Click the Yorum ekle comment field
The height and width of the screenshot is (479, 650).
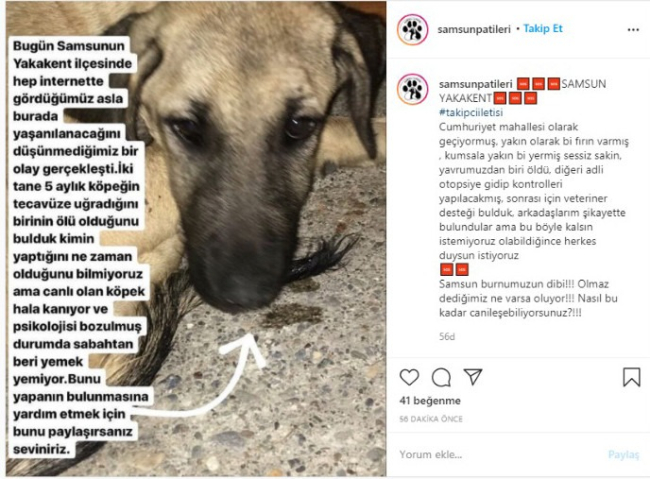[497, 455]
